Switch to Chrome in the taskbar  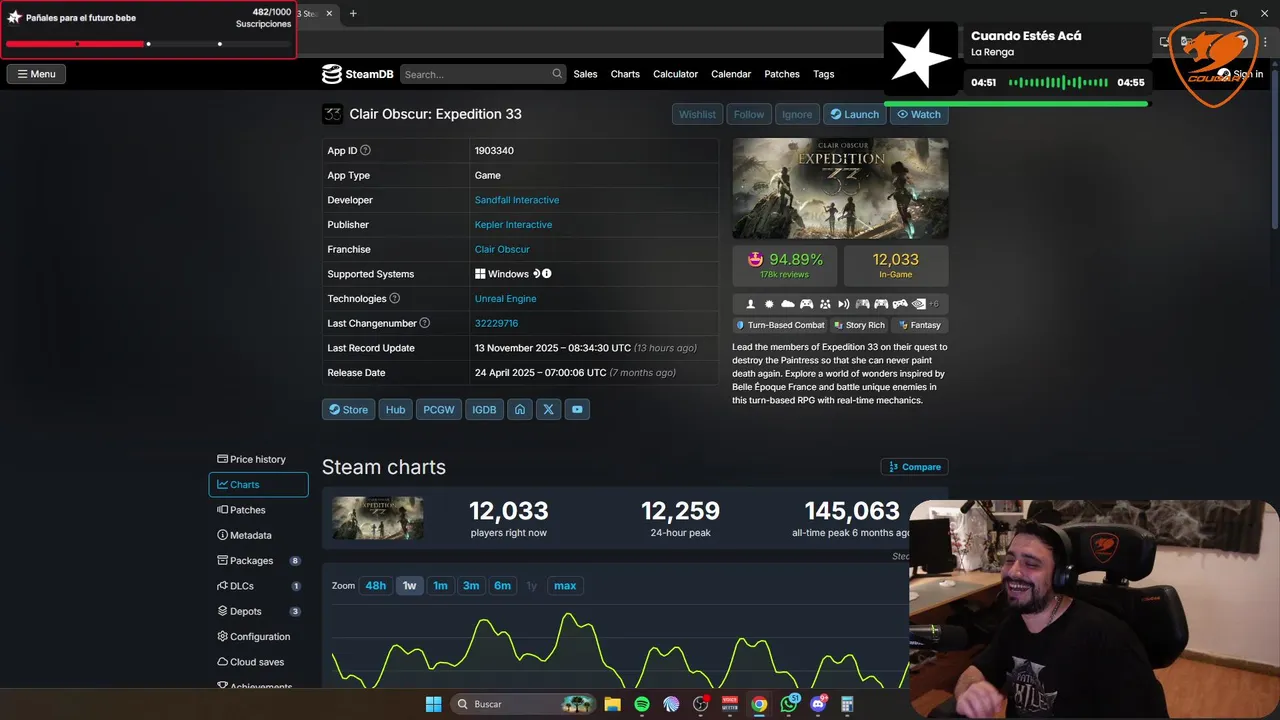pos(760,704)
